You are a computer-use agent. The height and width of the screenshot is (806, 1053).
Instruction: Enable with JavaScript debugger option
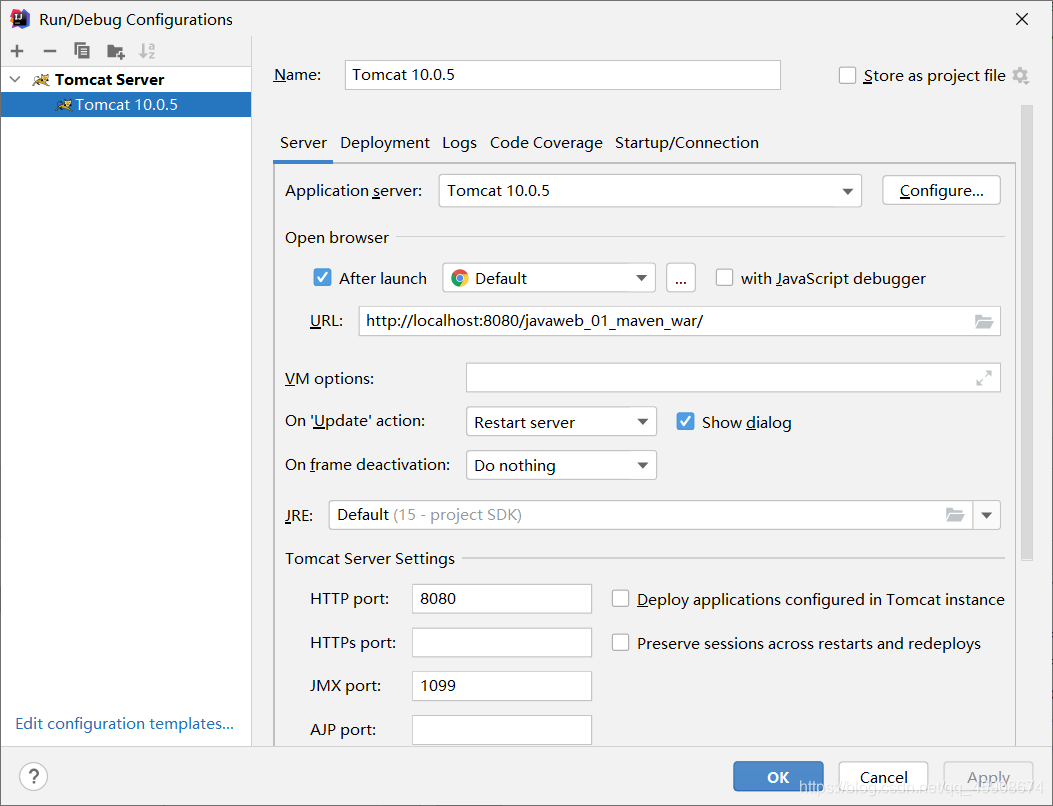click(x=724, y=277)
